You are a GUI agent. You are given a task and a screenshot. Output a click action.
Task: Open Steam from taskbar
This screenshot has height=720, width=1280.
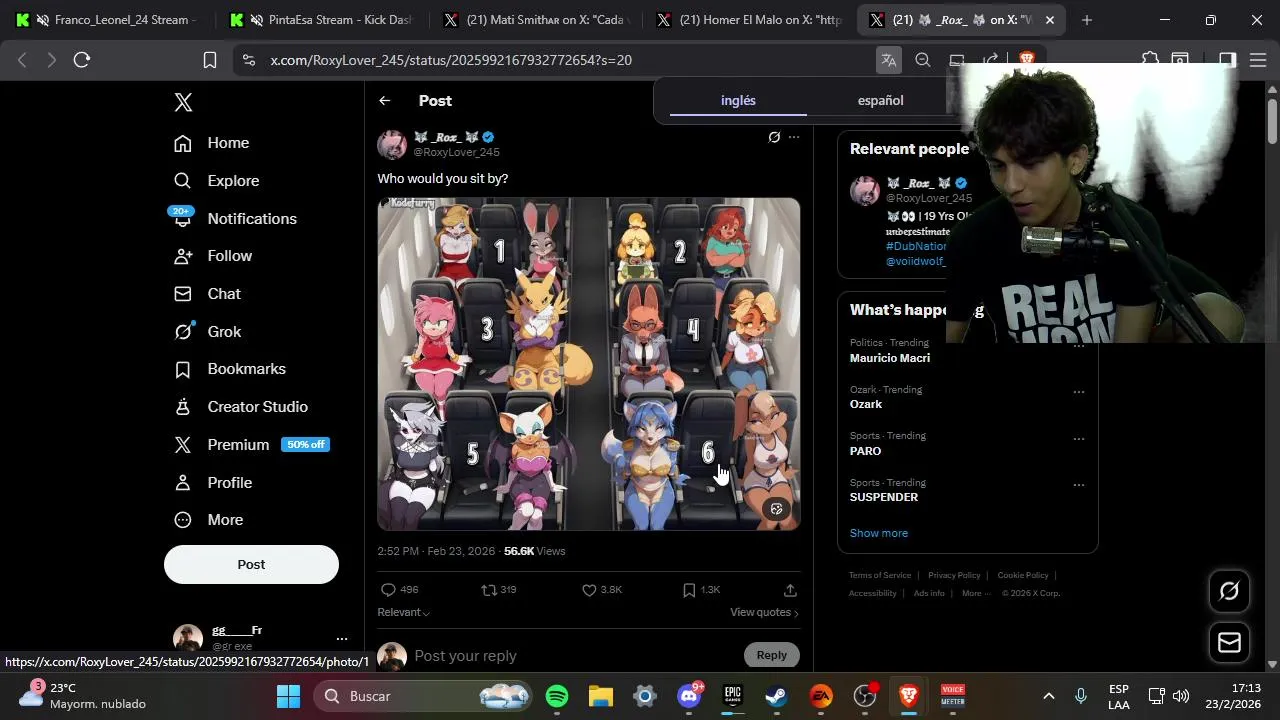tap(776, 696)
